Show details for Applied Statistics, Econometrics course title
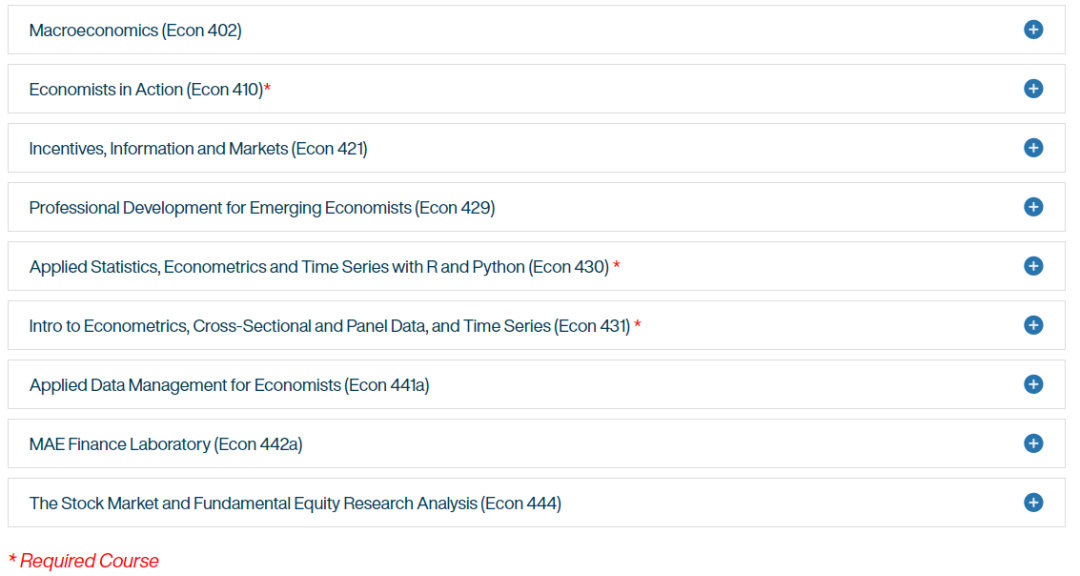This screenshot has height=576, width=1080. coord(319,267)
